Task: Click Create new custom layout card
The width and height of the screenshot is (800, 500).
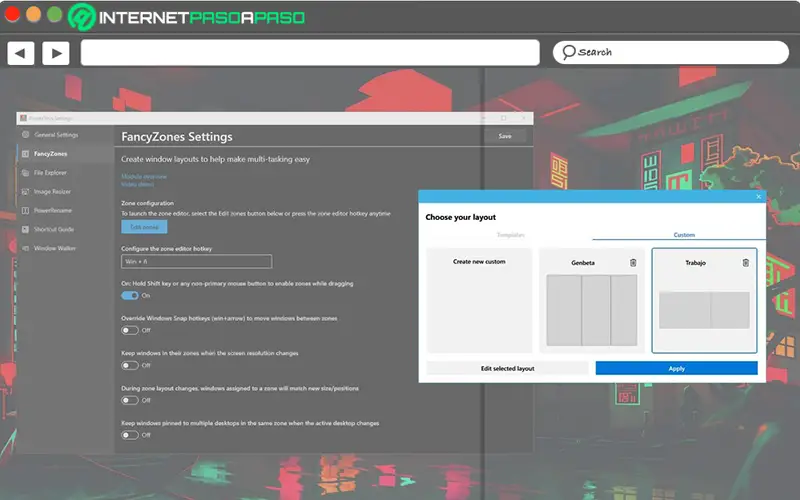Action: click(x=479, y=301)
